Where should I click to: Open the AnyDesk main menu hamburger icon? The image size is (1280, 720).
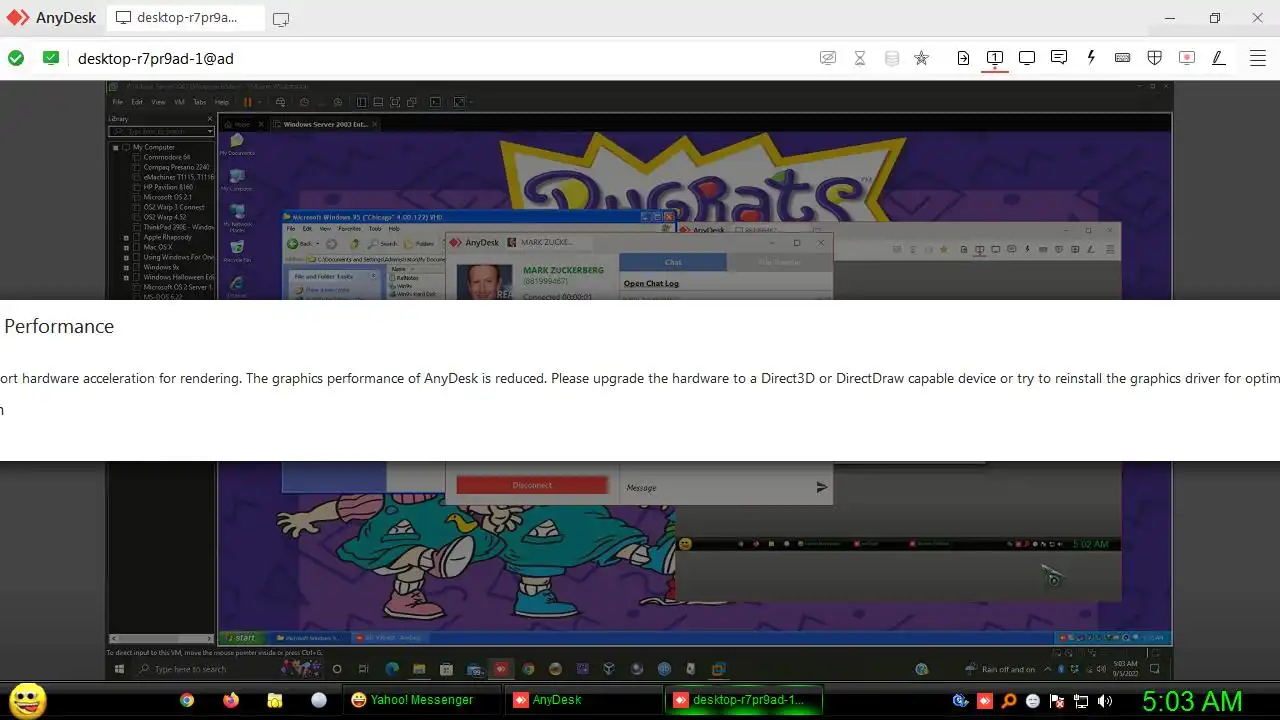1258,58
